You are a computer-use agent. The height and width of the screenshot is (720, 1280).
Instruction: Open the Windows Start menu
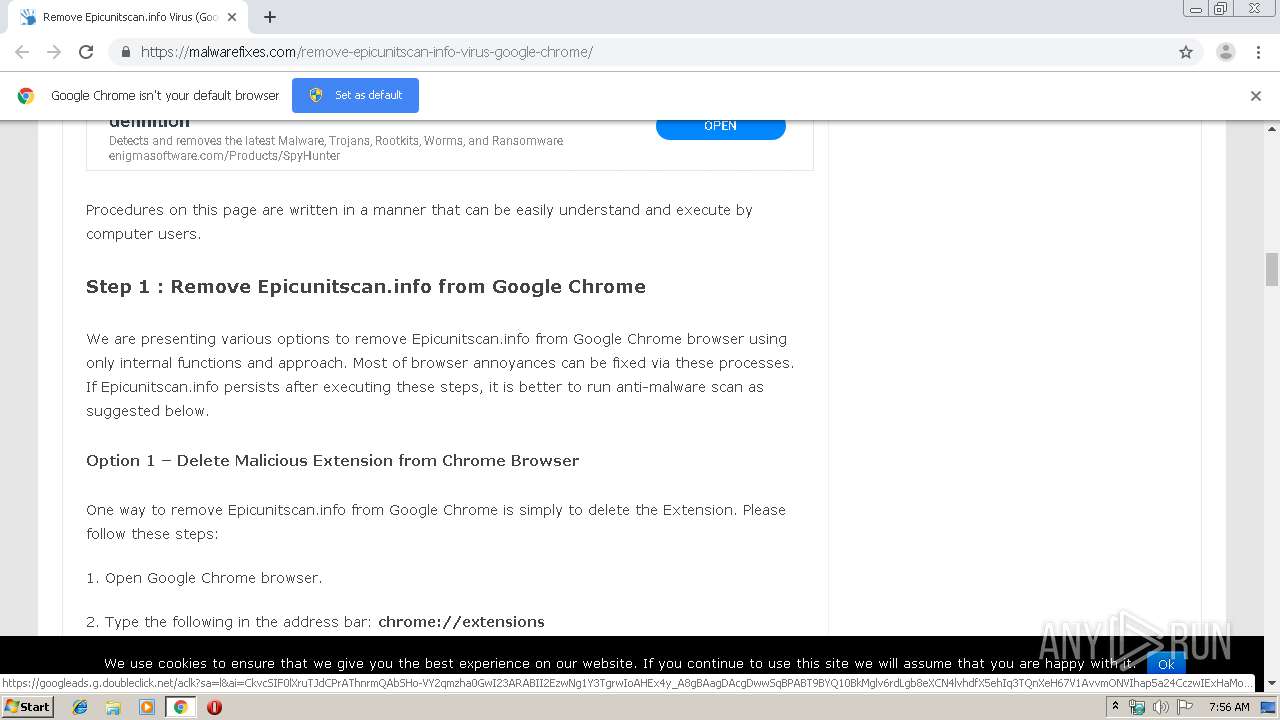(x=27, y=707)
